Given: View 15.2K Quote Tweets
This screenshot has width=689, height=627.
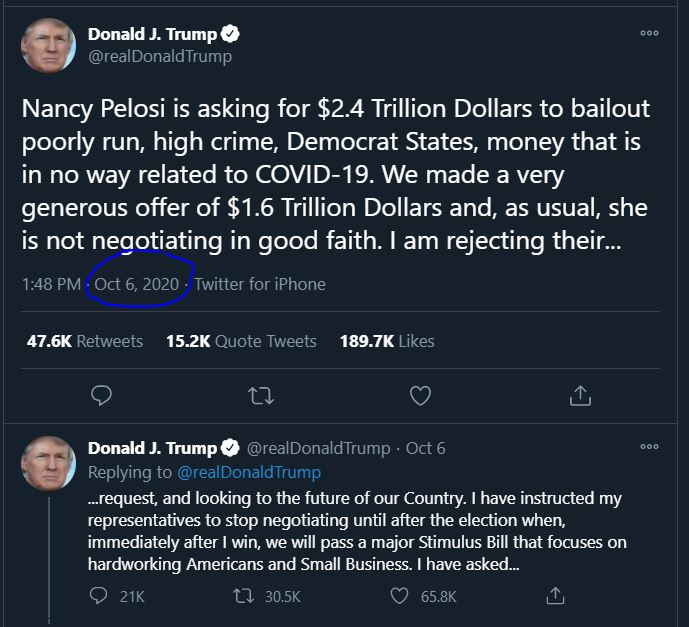Looking at the screenshot, I should tap(241, 341).
